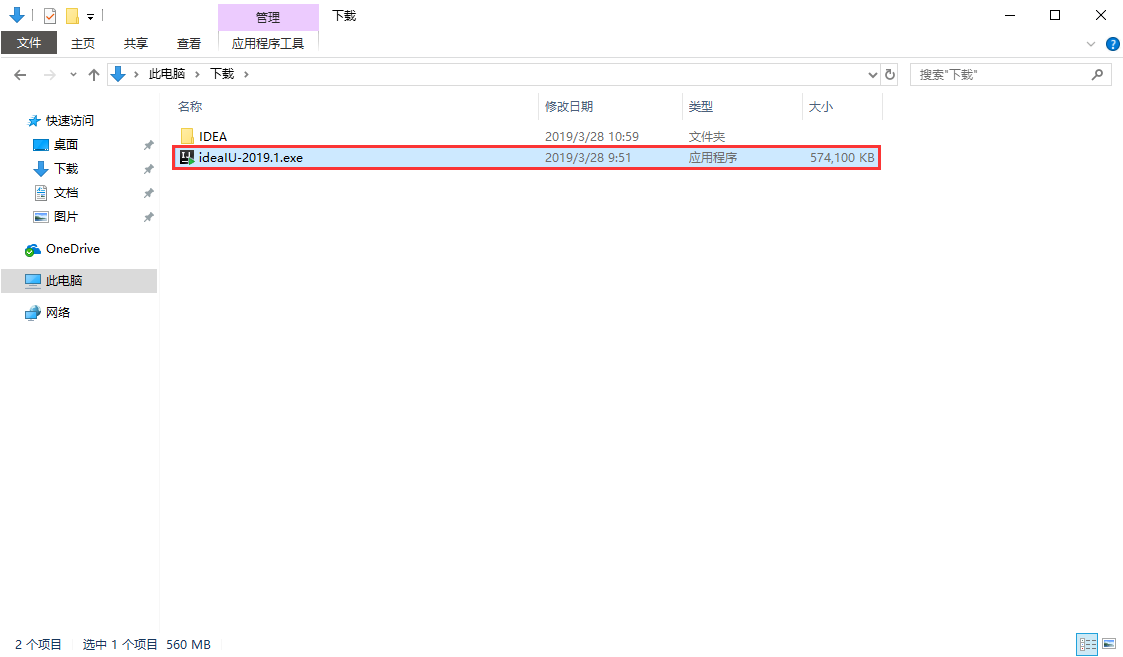Switch to details view in status bar

click(1087, 644)
